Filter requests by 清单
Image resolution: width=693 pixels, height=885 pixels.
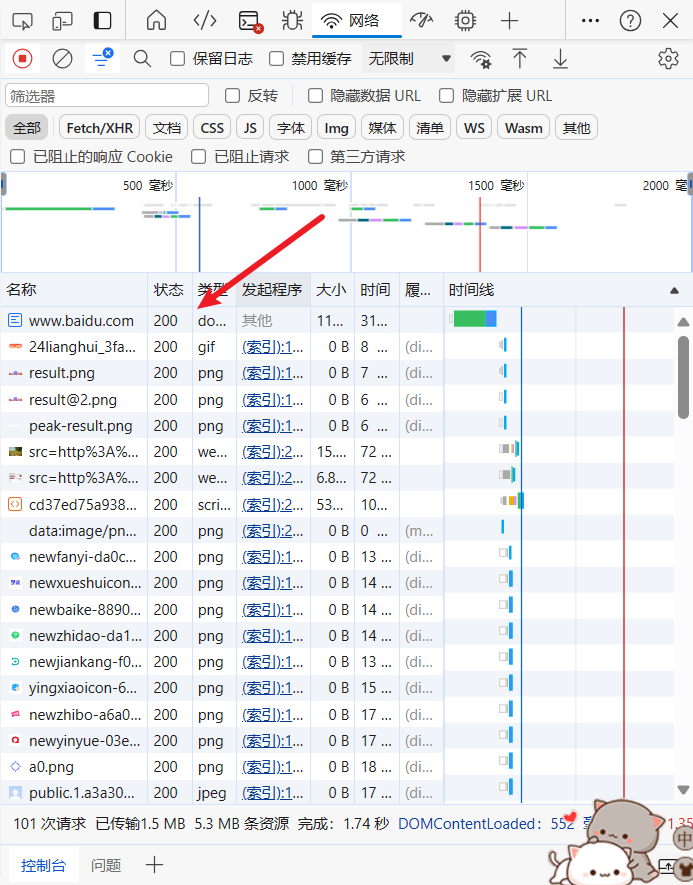coord(429,128)
